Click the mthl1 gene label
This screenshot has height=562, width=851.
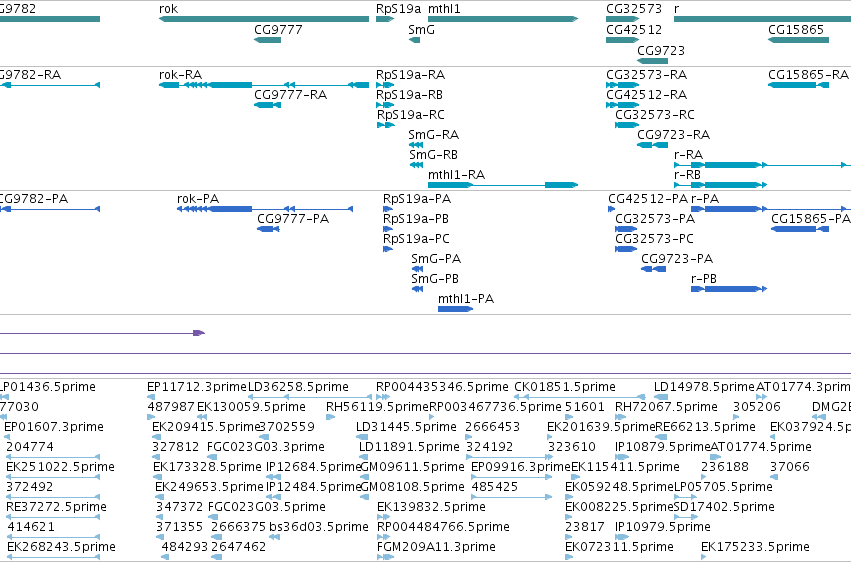(444, 9)
